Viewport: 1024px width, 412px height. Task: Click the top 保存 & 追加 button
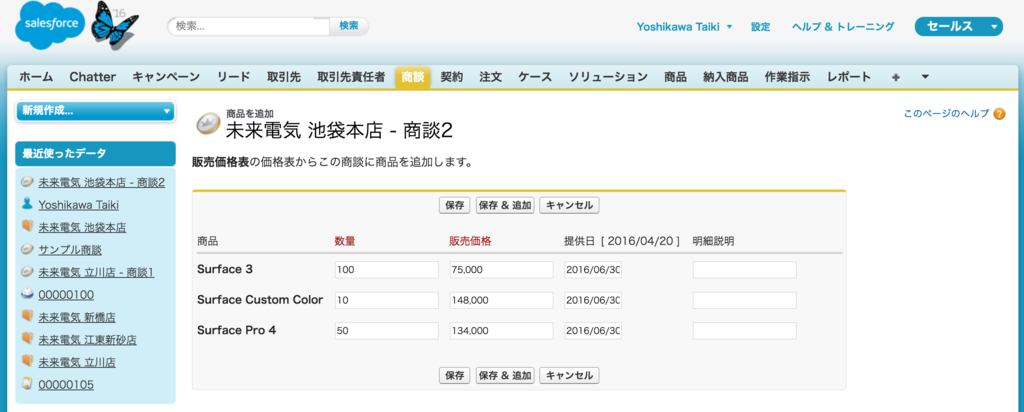pyautogui.click(x=505, y=205)
